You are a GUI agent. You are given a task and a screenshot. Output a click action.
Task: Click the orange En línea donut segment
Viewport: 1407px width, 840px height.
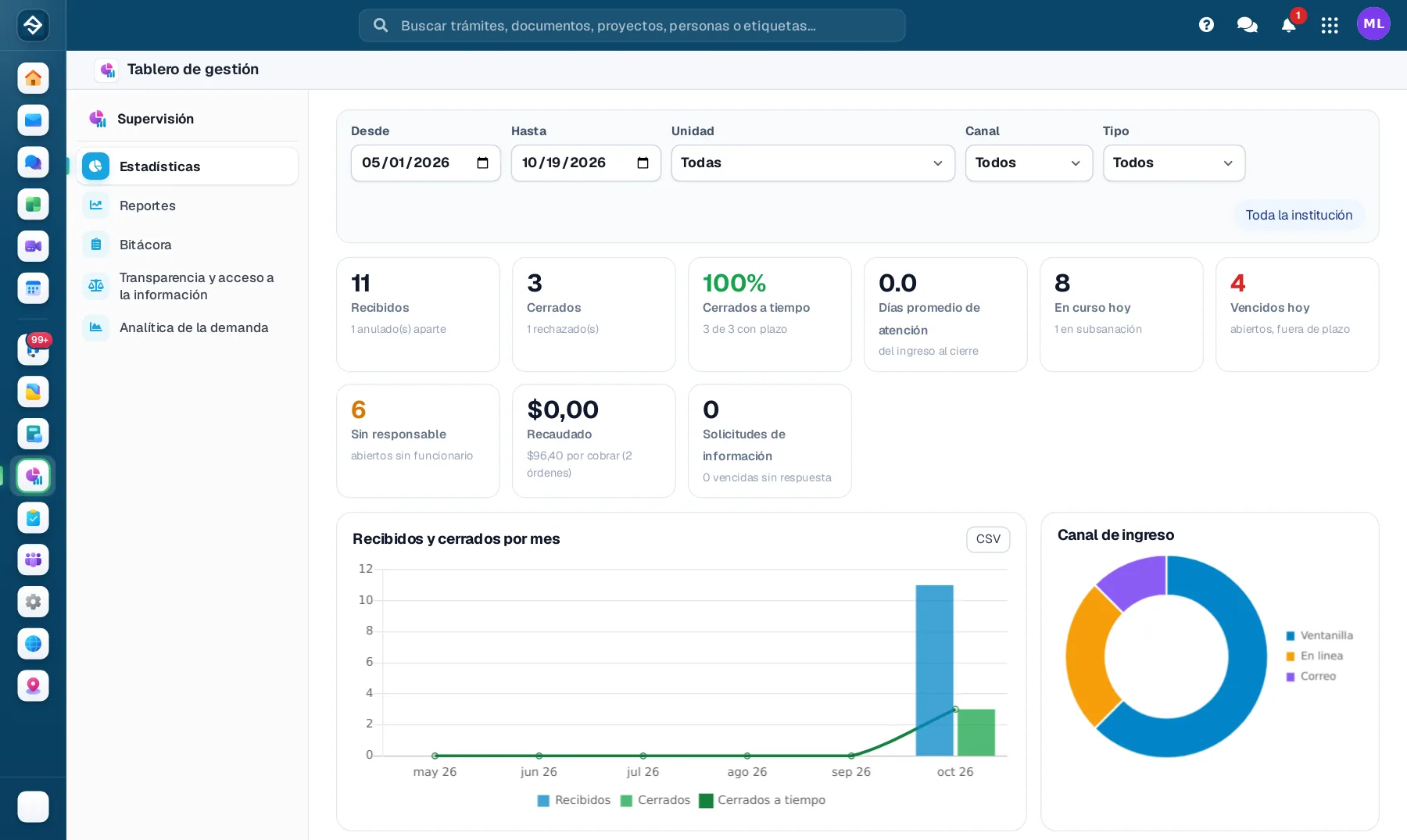(1087, 656)
